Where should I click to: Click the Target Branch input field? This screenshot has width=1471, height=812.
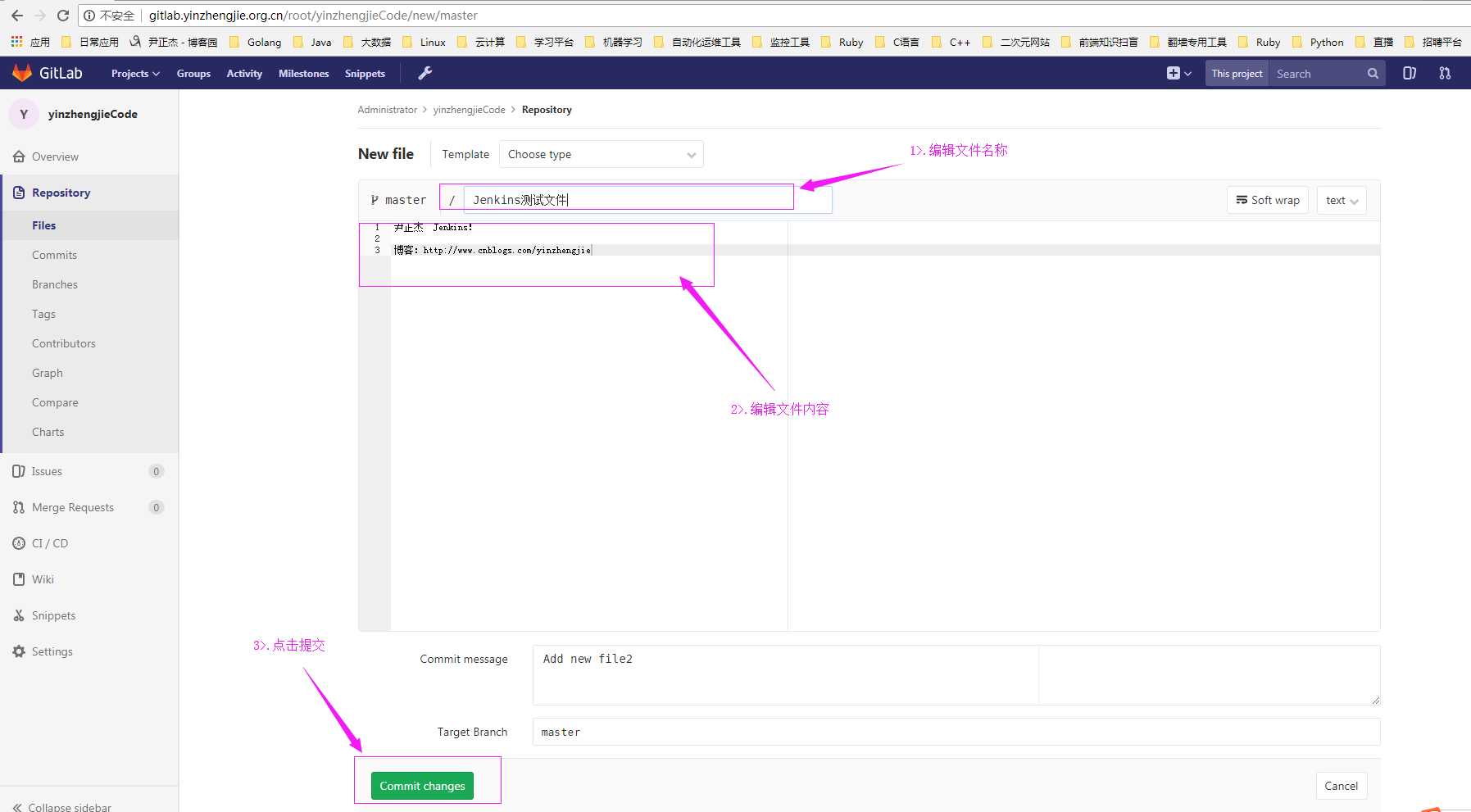956,732
